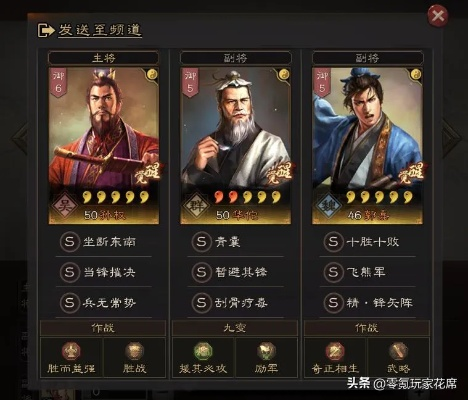The image size is (468, 400).
Task: Go to the previous team with left arrow
Action: [21, 138]
